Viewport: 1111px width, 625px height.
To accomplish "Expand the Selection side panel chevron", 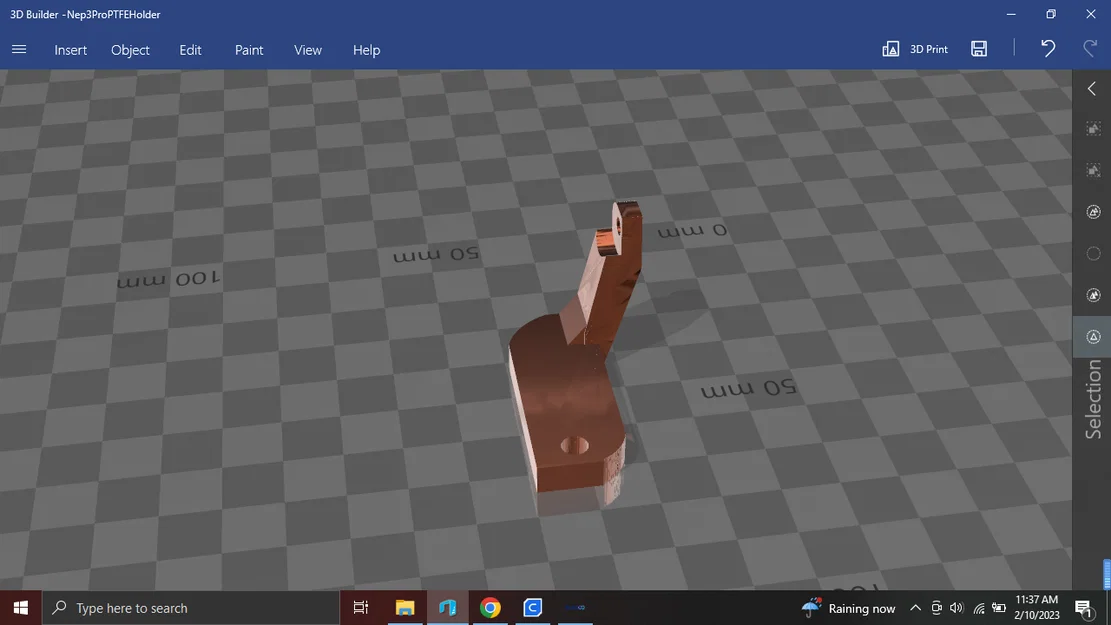I will click(1092, 89).
